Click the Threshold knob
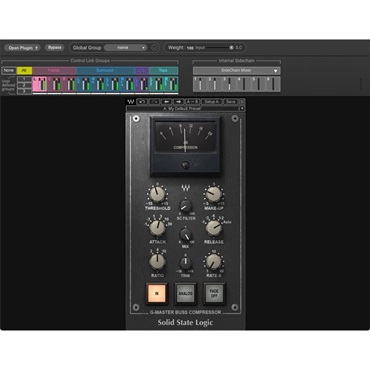 (x=157, y=194)
